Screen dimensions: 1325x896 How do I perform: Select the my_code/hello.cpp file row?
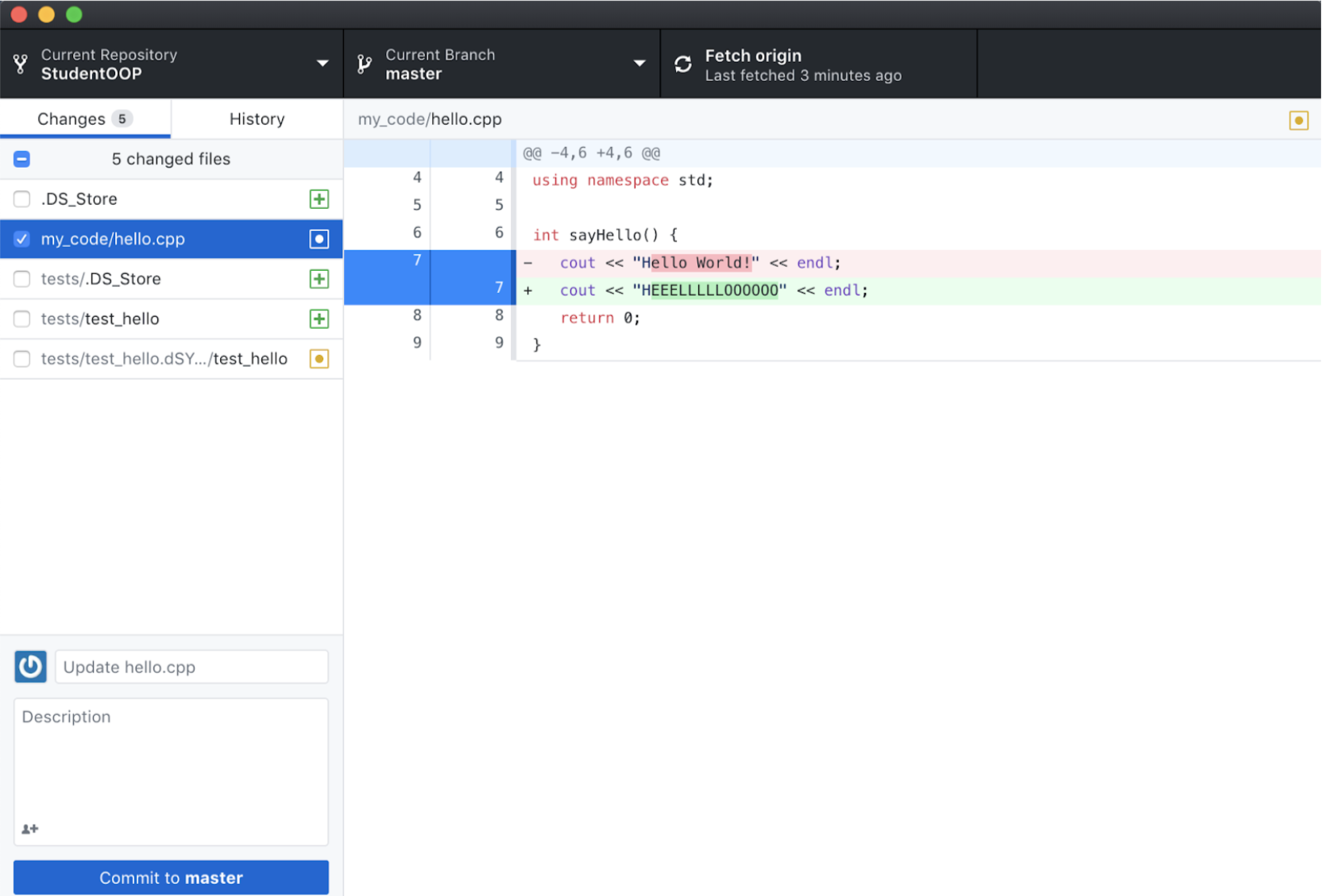(171, 239)
